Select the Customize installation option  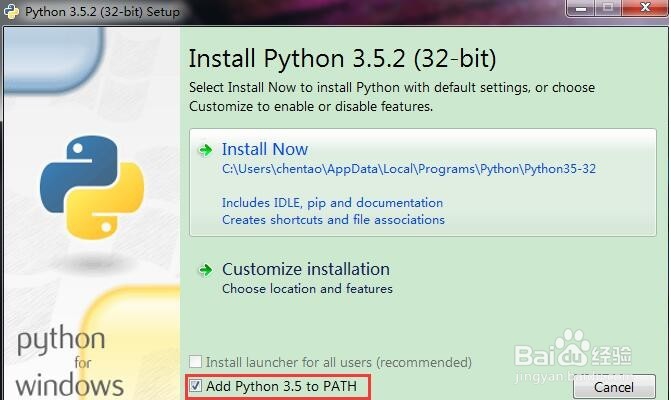[305, 269]
